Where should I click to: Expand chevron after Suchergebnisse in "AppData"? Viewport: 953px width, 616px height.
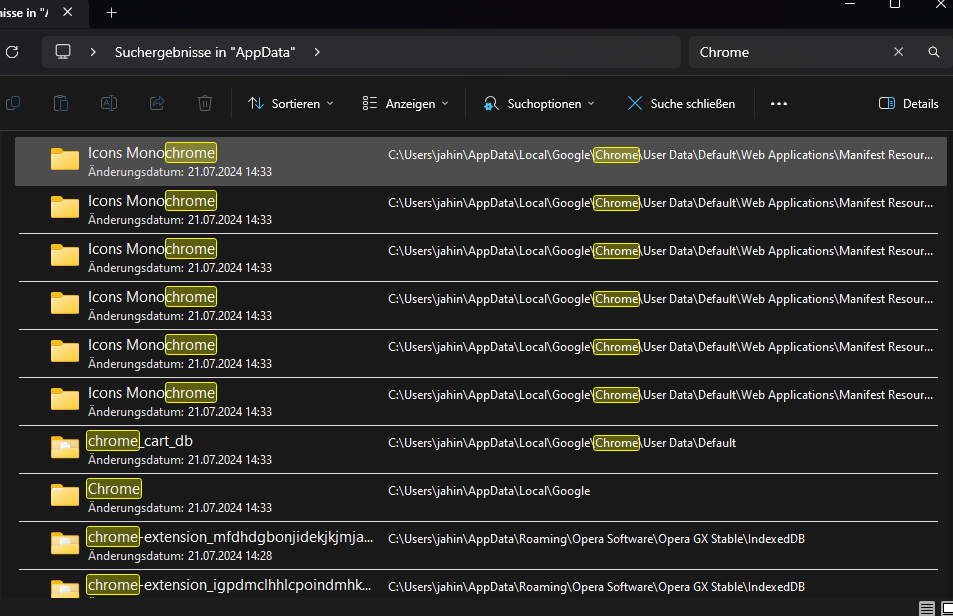(x=317, y=52)
